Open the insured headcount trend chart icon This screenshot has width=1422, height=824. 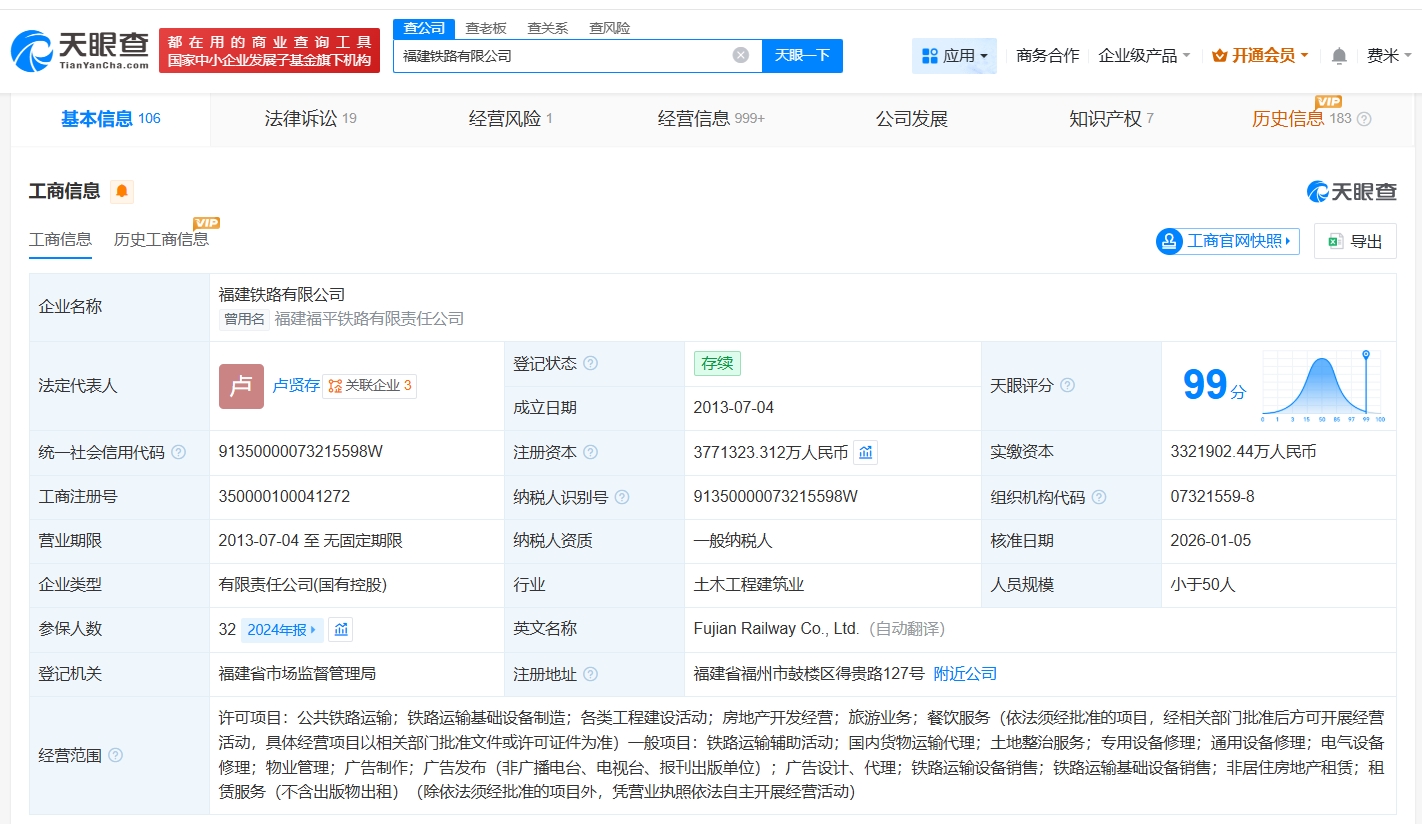pyautogui.click(x=341, y=630)
